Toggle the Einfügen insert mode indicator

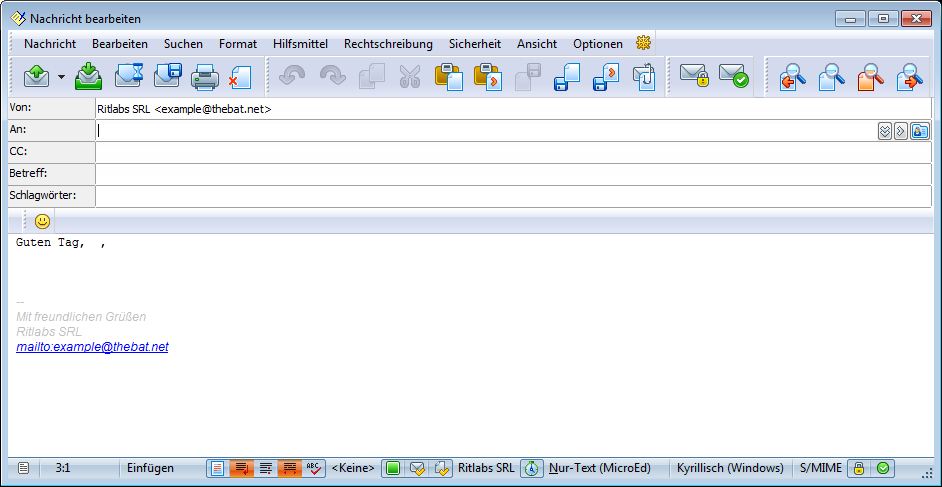click(150, 468)
